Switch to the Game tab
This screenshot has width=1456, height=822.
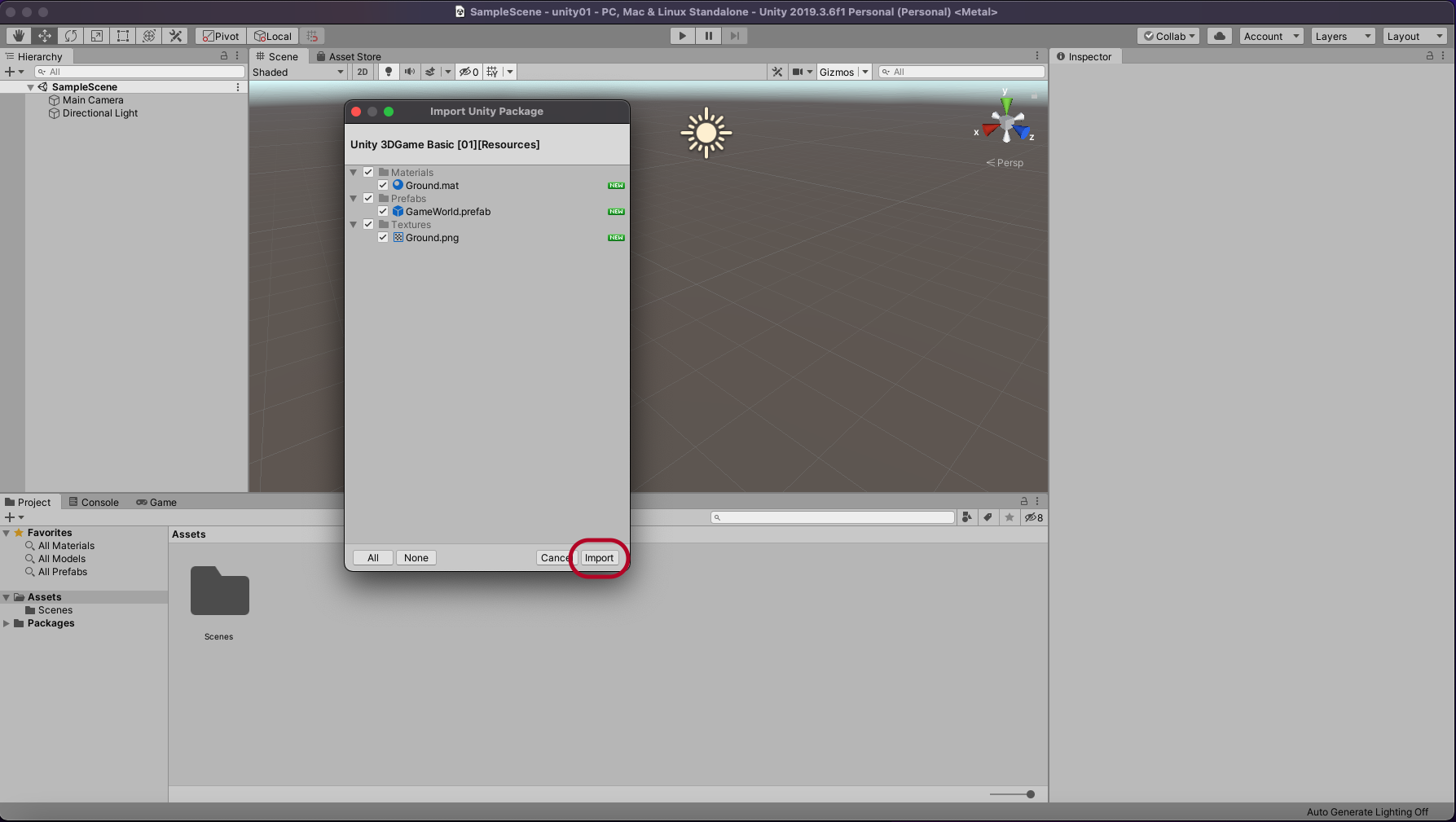pos(156,502)
